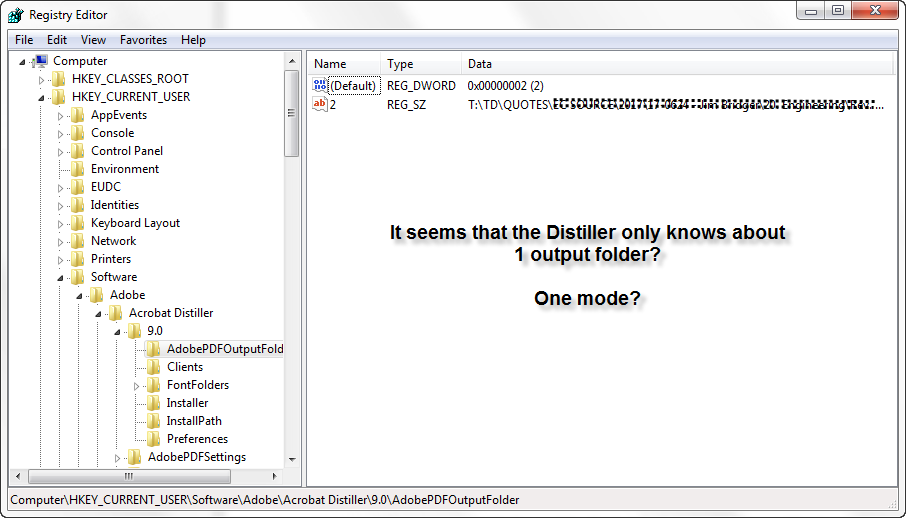Screen dimensions: 906x518
Task: Click the Software folder icon
Action: coord(77,277)
